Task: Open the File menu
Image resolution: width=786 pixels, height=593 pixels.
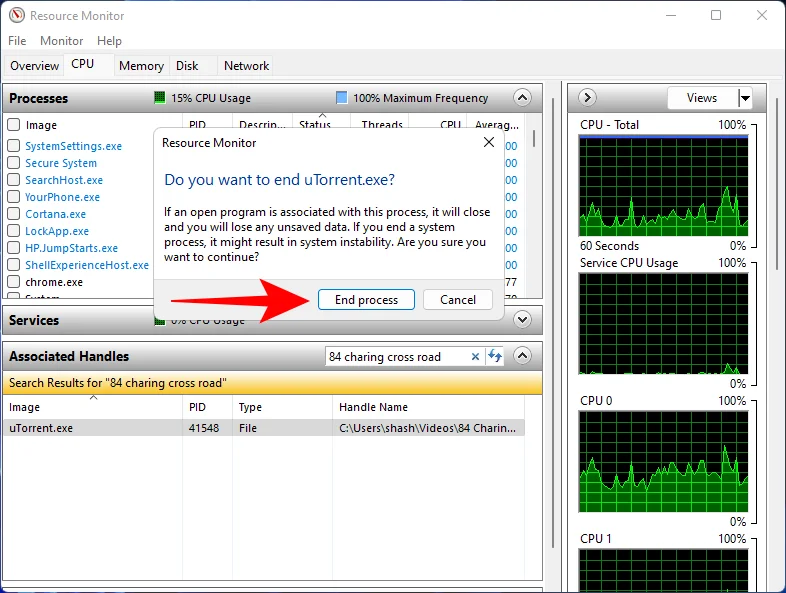Action: pos(17,41)
